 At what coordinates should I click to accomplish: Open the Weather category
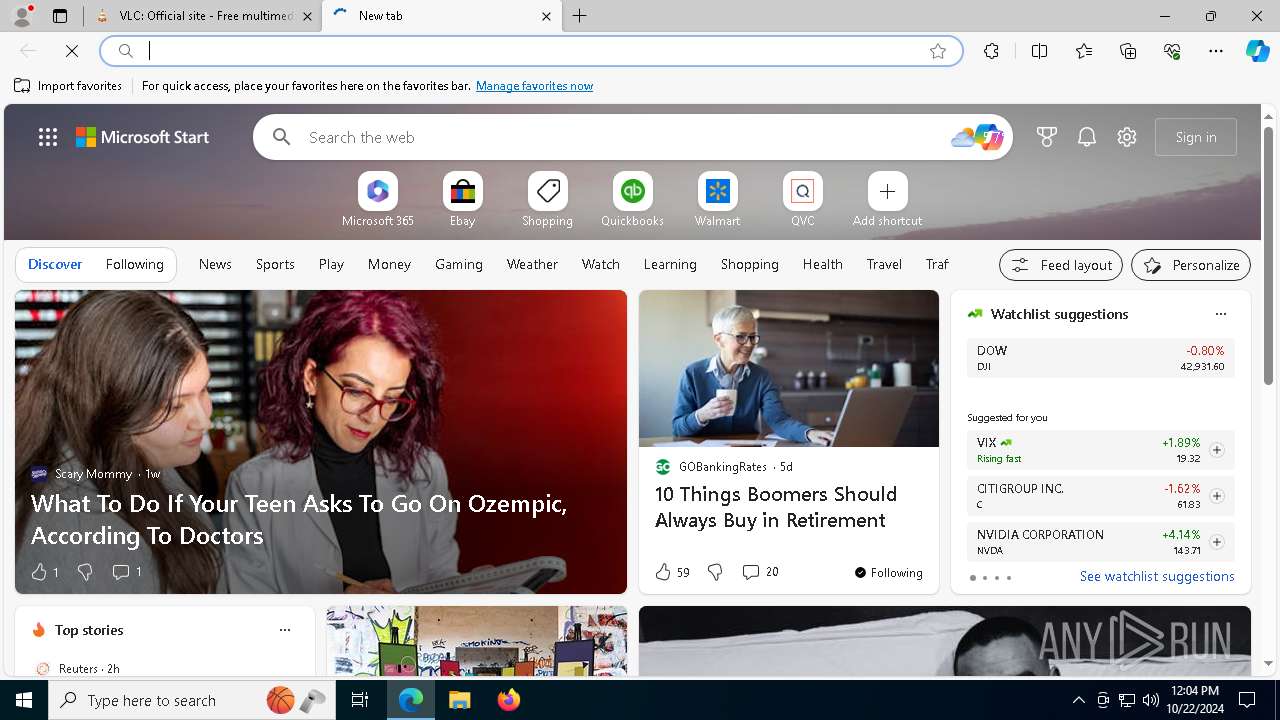[532, 264]
